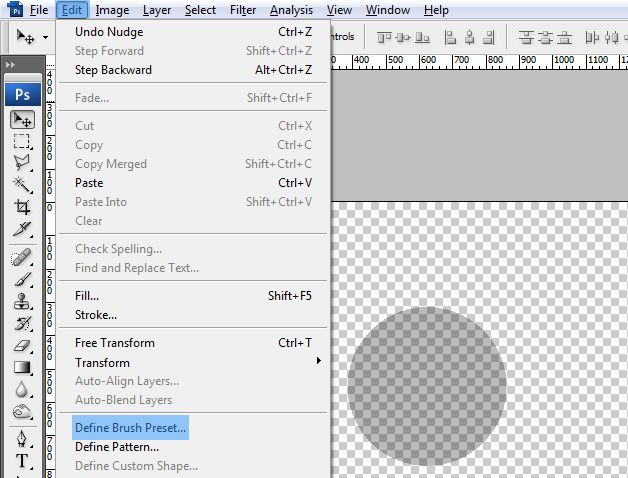
Task: Close the open Edit menu
Action: pyautogui.click(x=72, y=10)
